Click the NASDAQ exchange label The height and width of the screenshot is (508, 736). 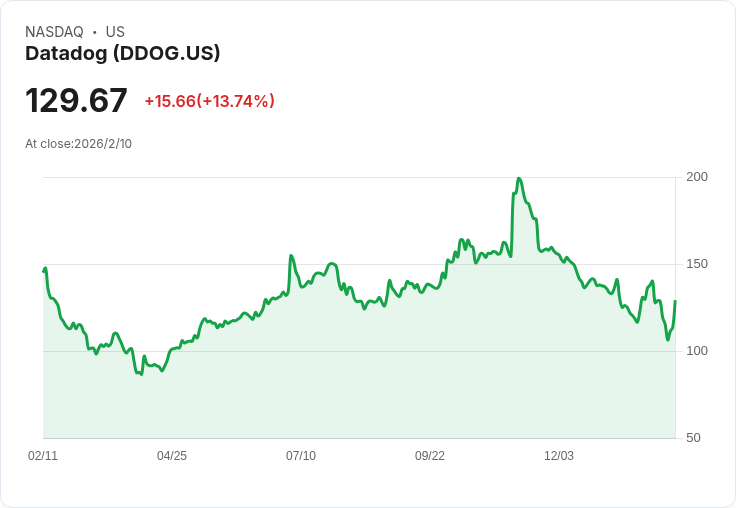(x=54, y=32)
